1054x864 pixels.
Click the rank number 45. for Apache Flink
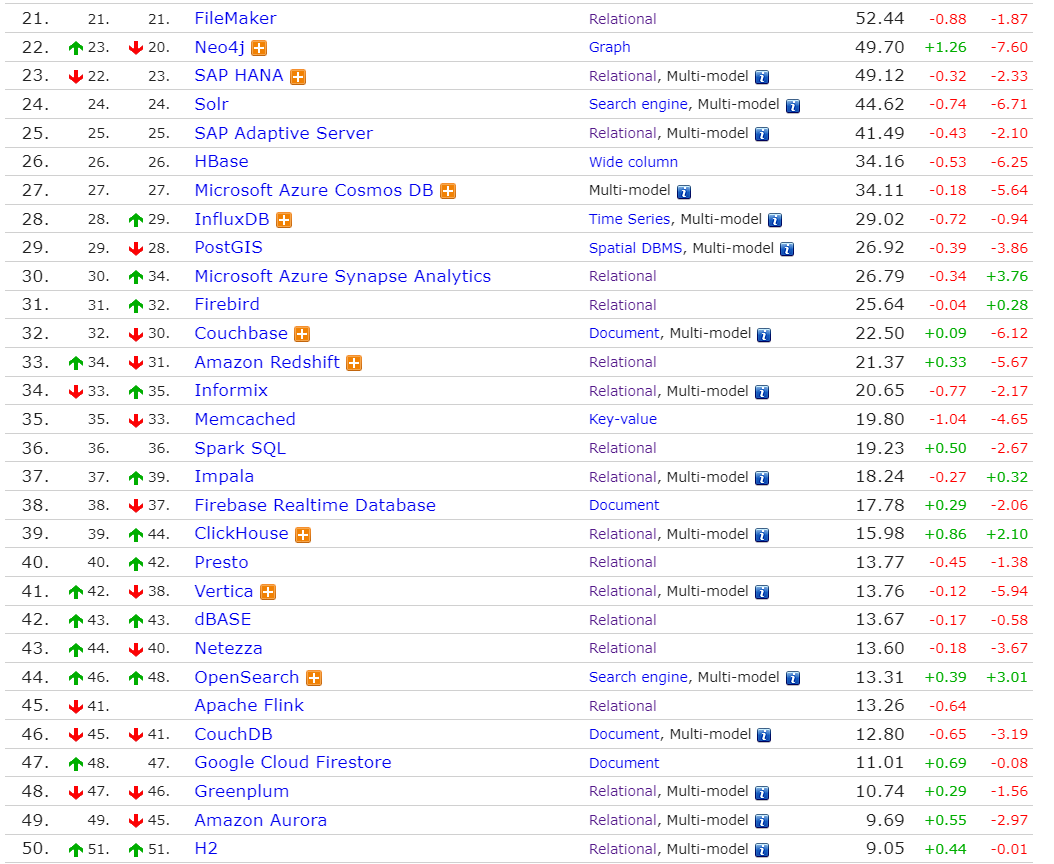[x=36, y=705]
